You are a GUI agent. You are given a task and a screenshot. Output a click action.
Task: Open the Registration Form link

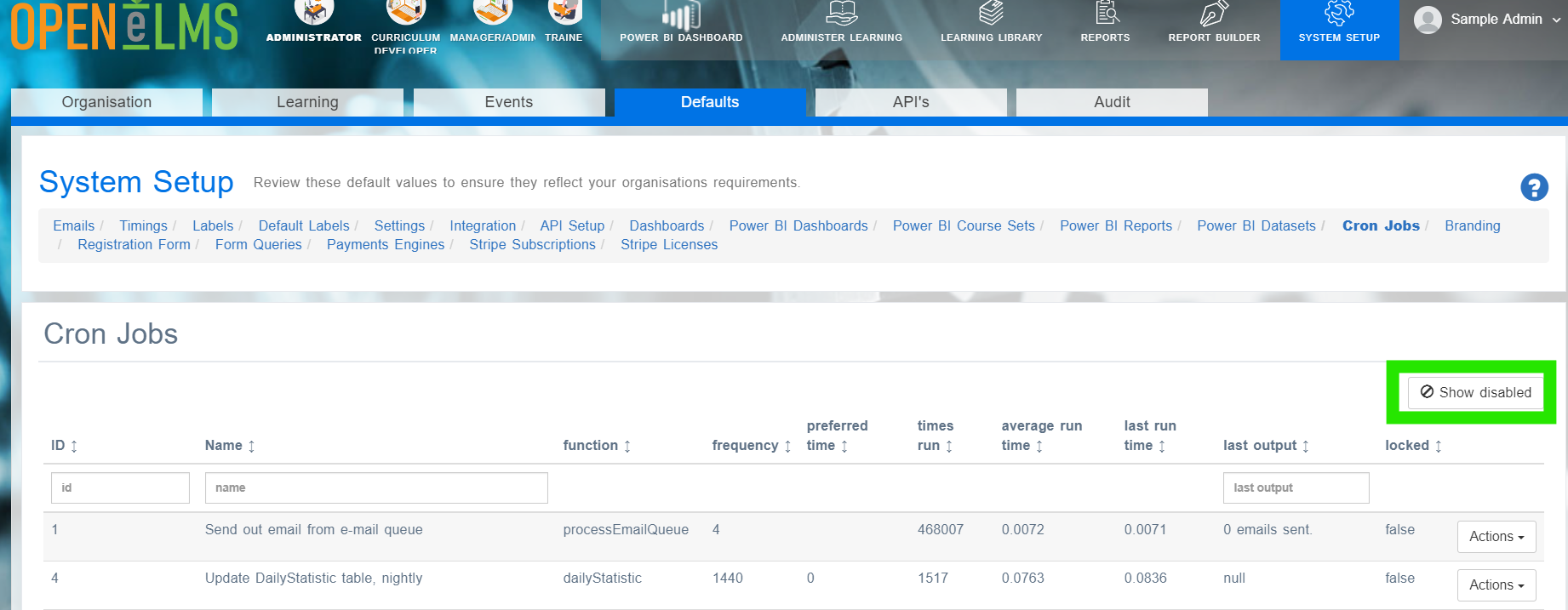pos(134,244)
